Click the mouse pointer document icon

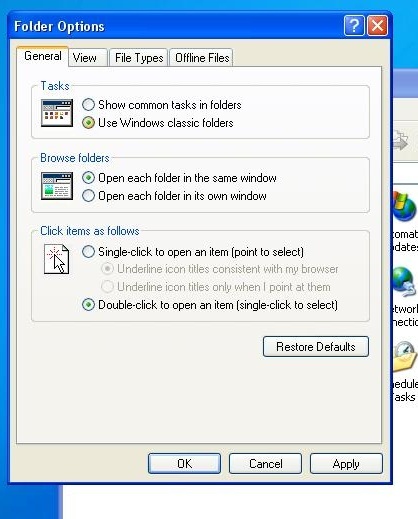57,259
